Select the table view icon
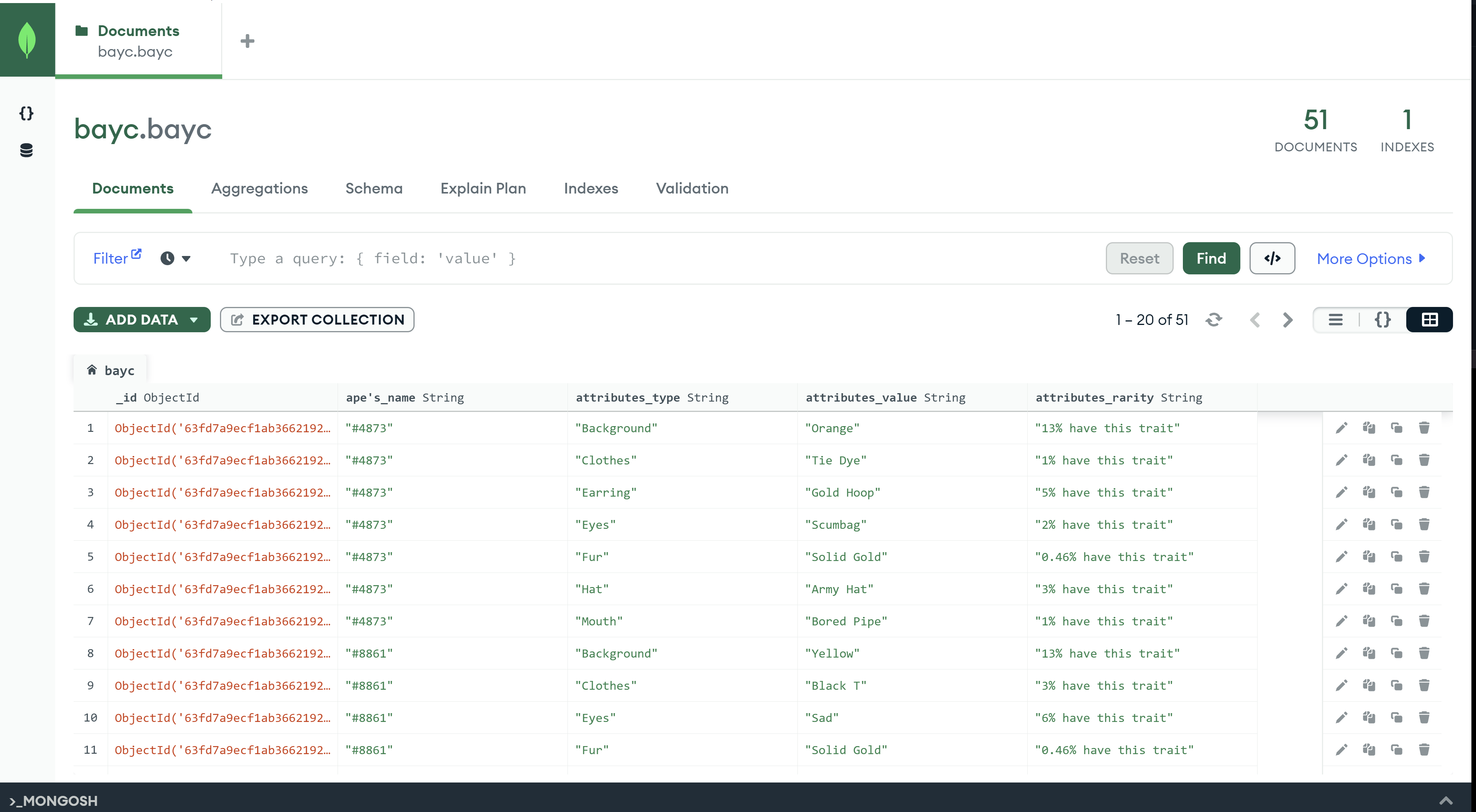This screenshot has width=1476, height=812. [1429, 320]
